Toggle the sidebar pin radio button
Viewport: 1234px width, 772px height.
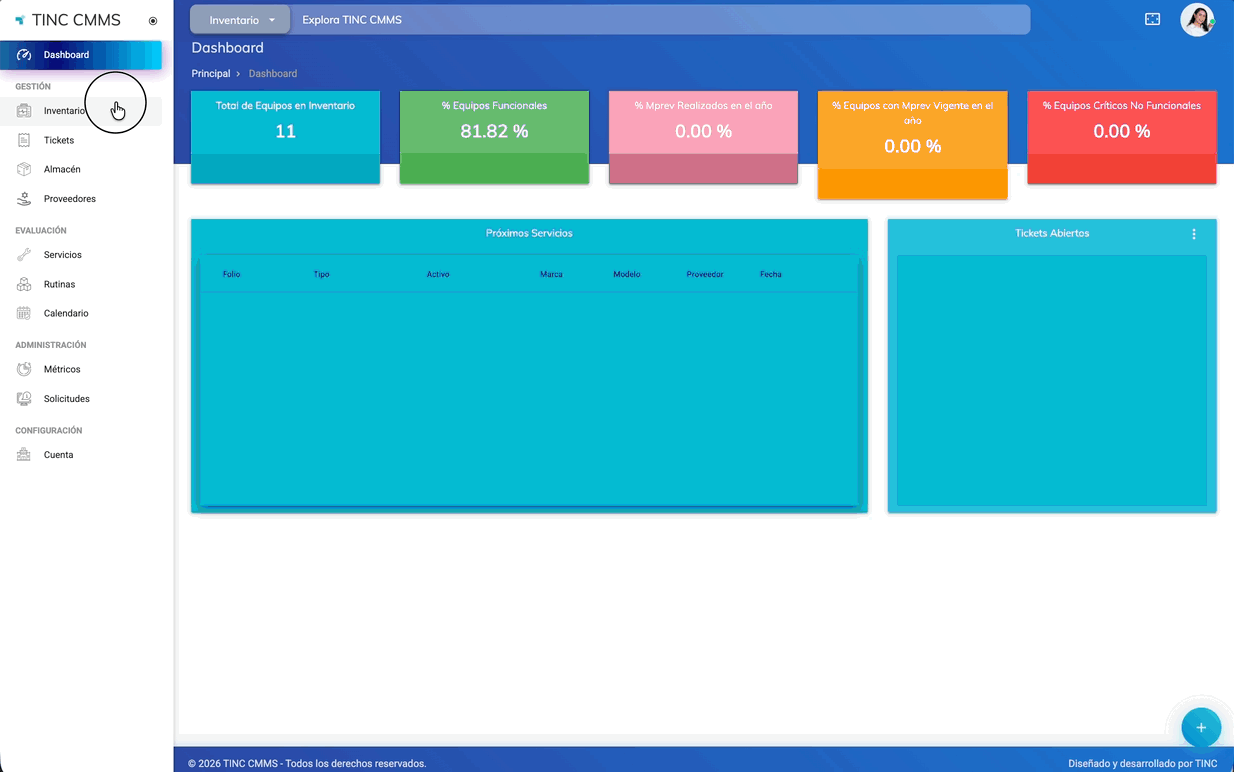pos(153,21)
